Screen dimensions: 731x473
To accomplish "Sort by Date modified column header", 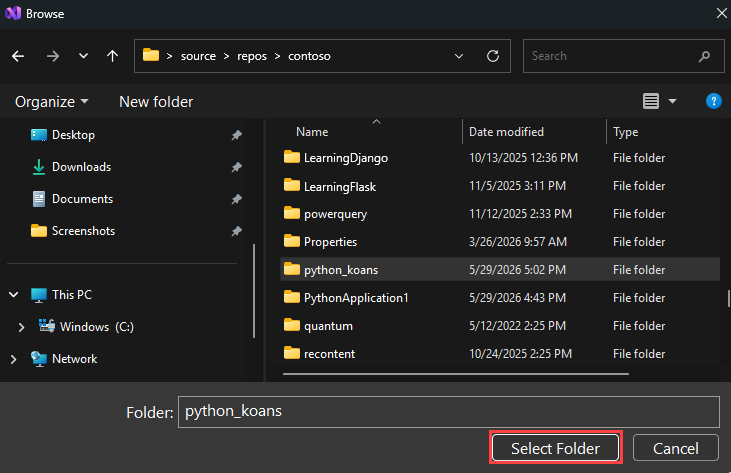I will 506,132.
